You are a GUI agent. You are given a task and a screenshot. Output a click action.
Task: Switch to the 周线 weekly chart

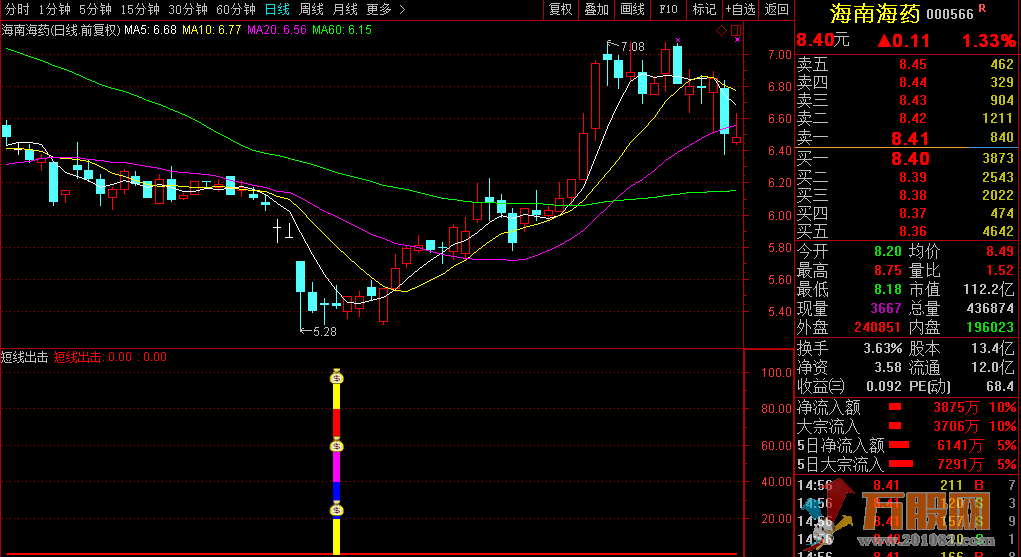coord(311,10)
